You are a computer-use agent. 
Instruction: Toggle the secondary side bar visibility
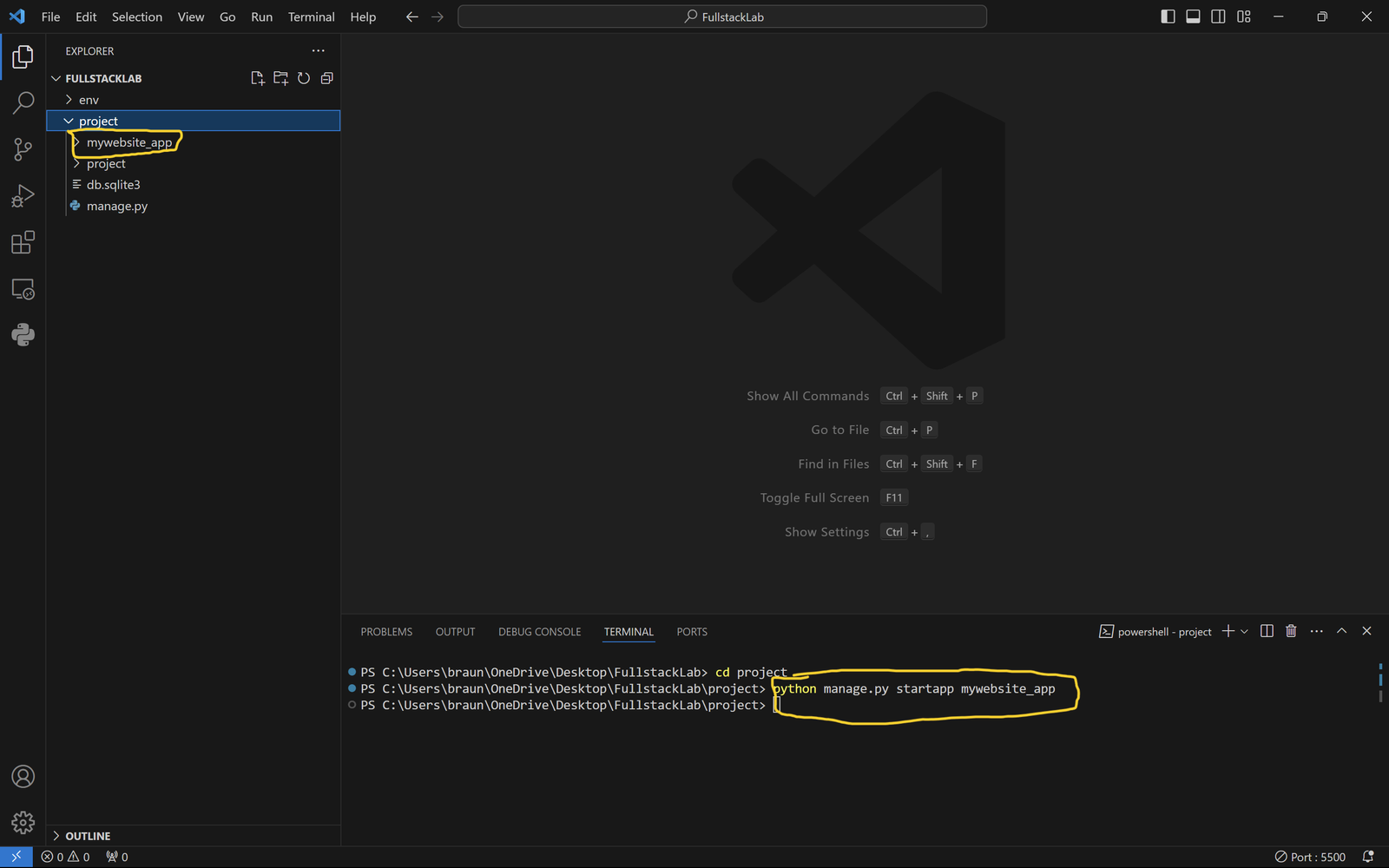point(1218,16)
